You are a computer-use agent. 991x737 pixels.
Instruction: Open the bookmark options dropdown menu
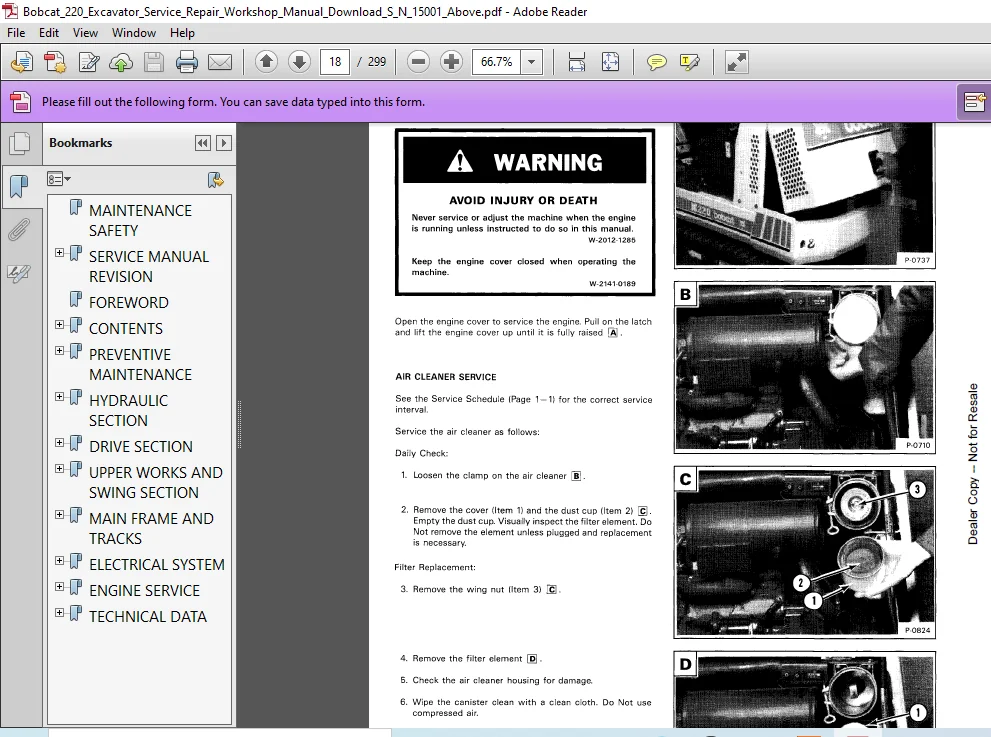[58, 180]
